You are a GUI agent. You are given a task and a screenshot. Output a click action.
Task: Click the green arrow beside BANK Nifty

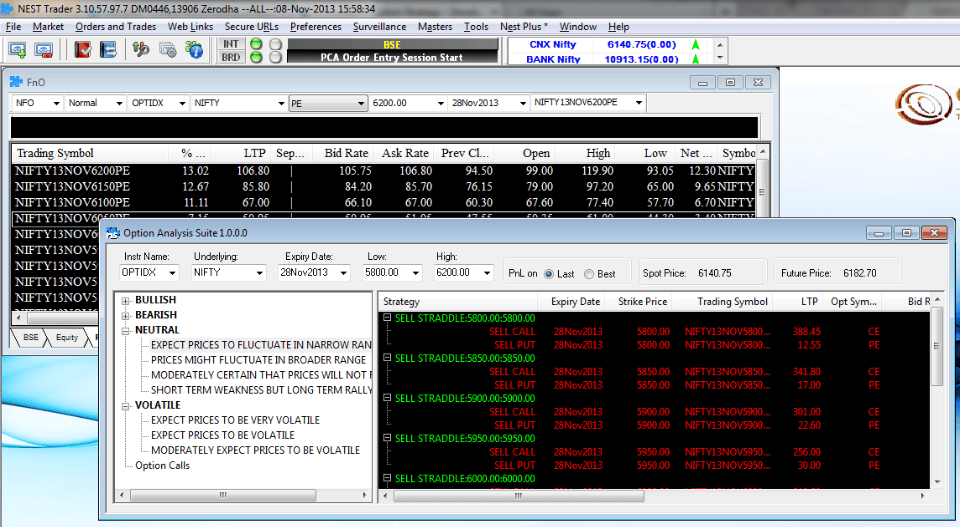[696, 59]
